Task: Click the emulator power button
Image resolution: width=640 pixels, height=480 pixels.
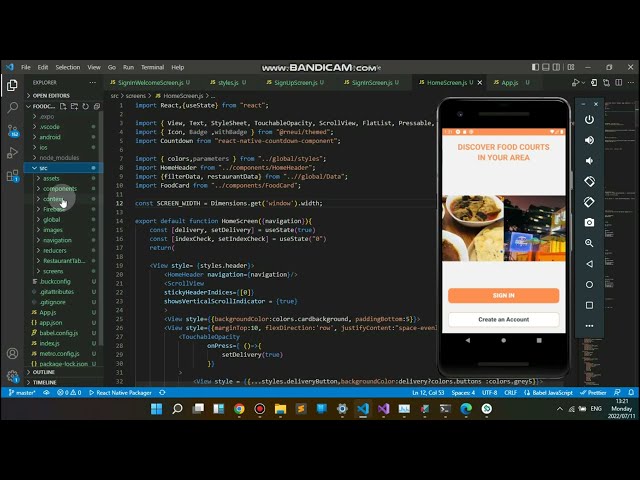Action: pyautogui.click(x=589, y=120)
